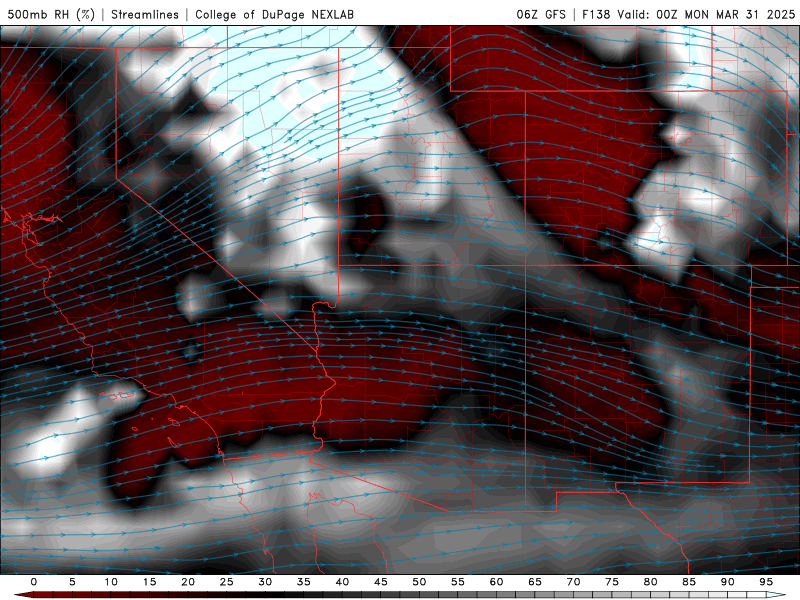Click the '0' color scale label

coord(34,582)
